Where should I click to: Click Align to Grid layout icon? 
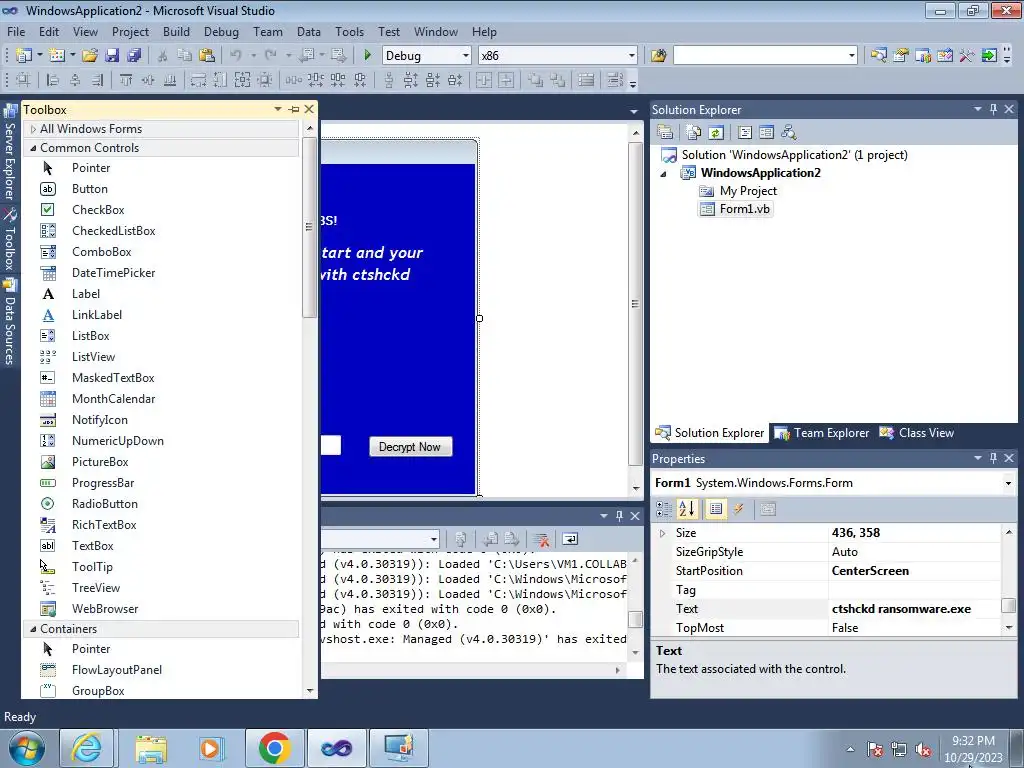click(x=23, y=80)
